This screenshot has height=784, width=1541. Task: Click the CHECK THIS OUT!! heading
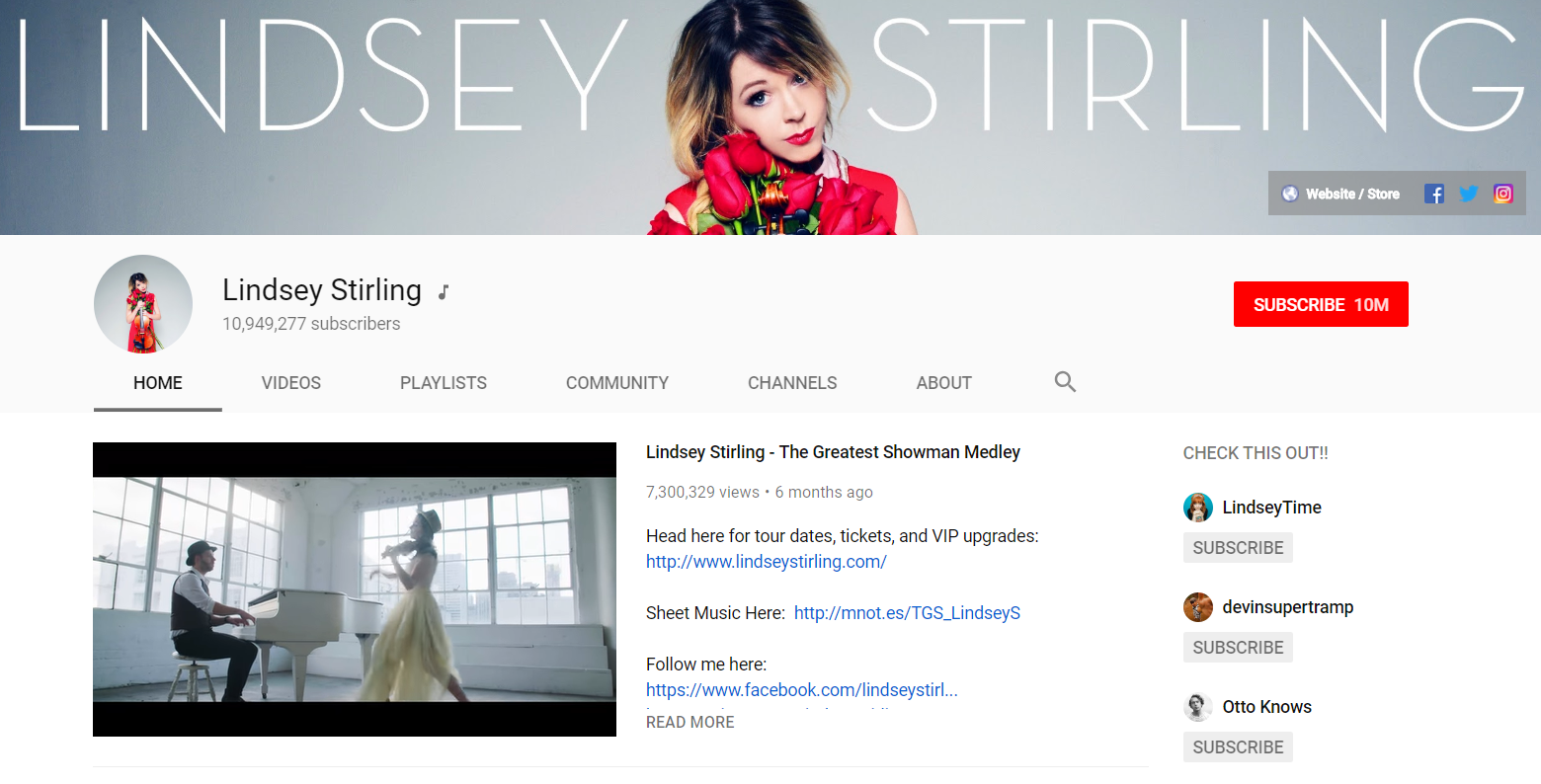click(x=1256, y=453)
